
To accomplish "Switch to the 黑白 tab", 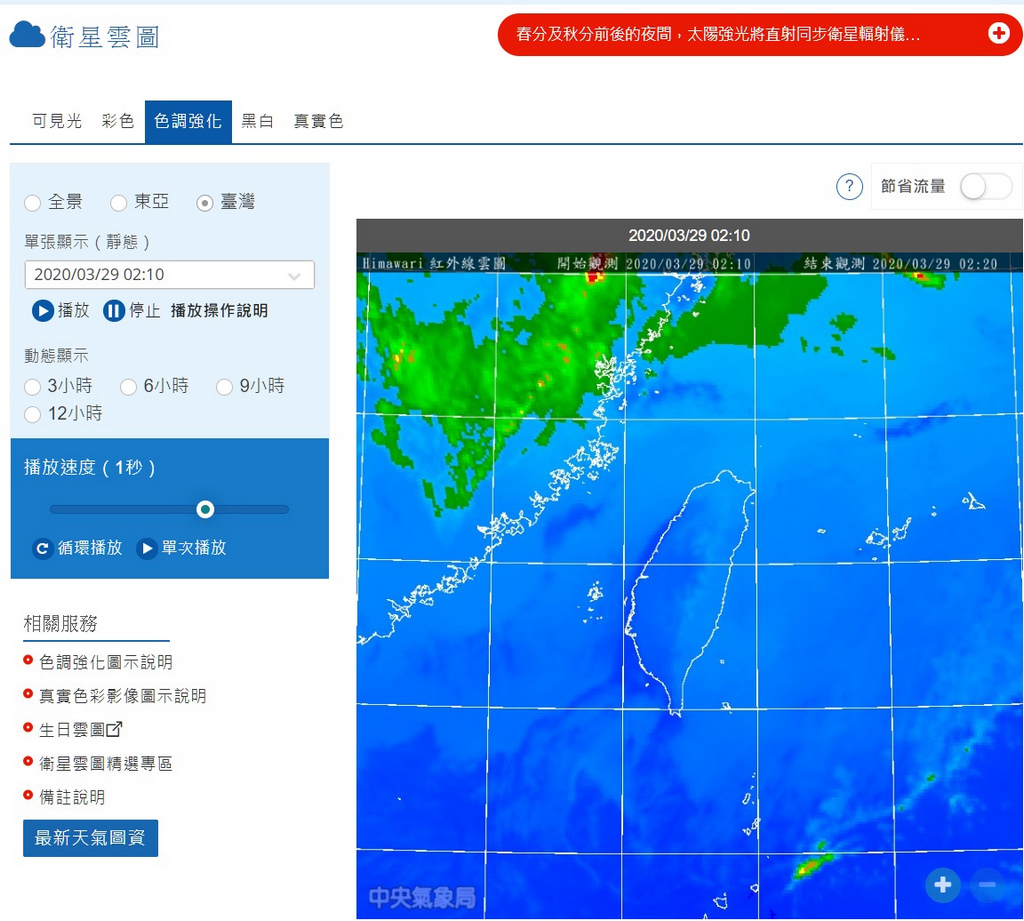I will (257, 120).
